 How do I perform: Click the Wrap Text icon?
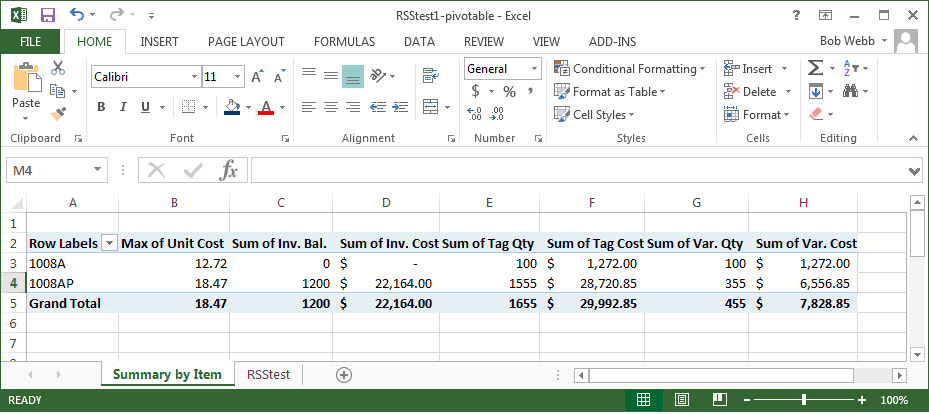click(x=430, y=75)
